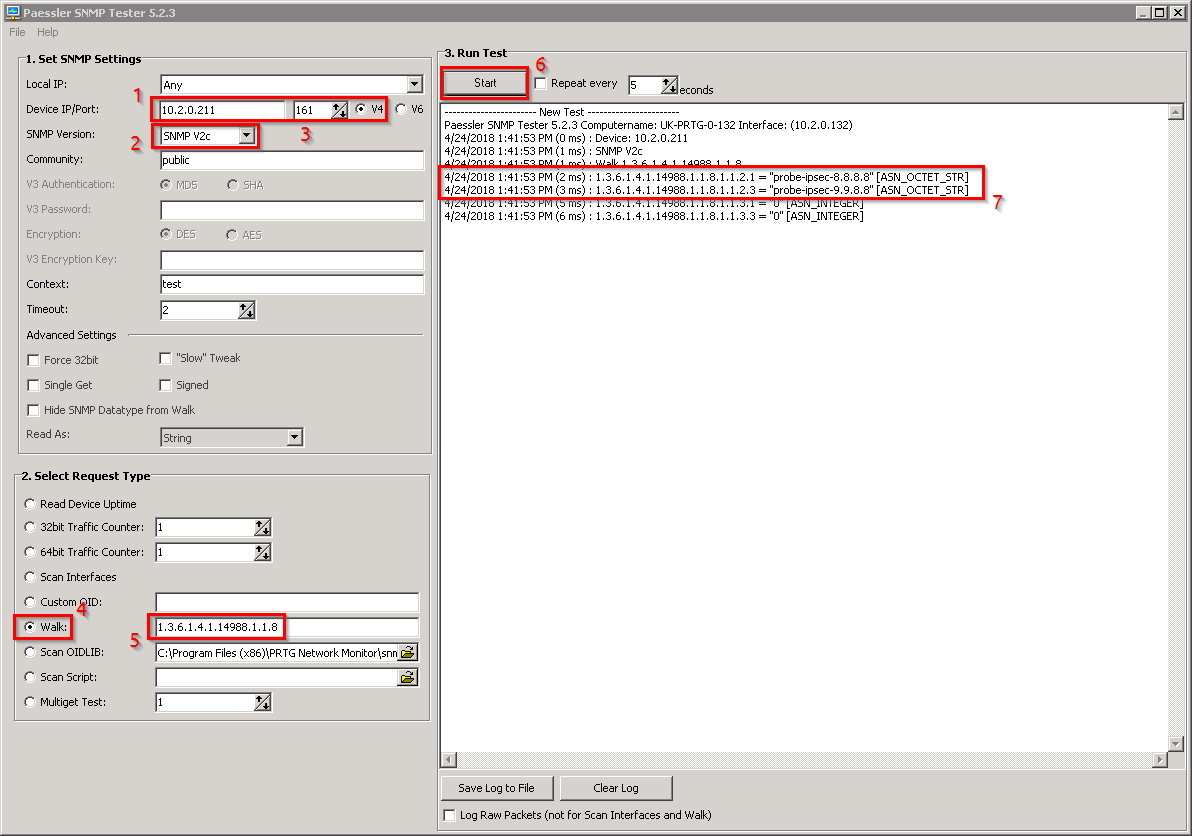The height and width of the screenshot is (836, 1192).
Task: Click the Scan OIDLIB path field
Action: (x=277, y=652)
